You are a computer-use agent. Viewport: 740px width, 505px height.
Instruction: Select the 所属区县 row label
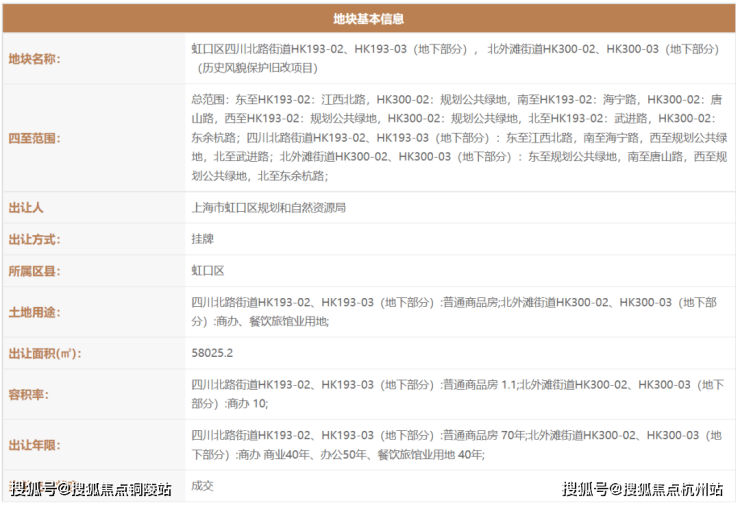point(36,271)
